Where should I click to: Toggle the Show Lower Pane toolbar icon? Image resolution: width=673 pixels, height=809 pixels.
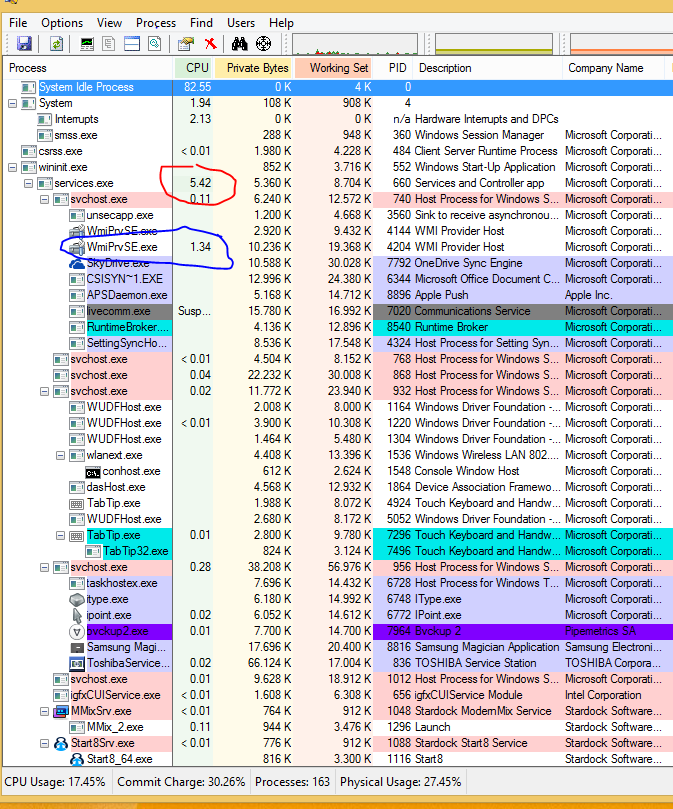(x=132, y=44)
